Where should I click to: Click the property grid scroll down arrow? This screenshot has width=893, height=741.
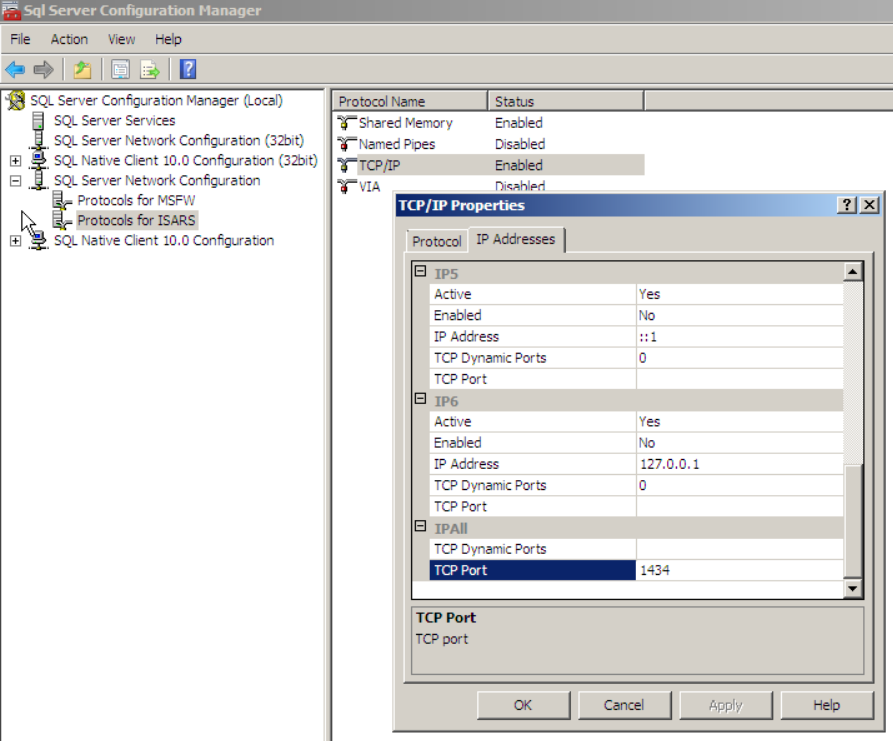[853, 588]
